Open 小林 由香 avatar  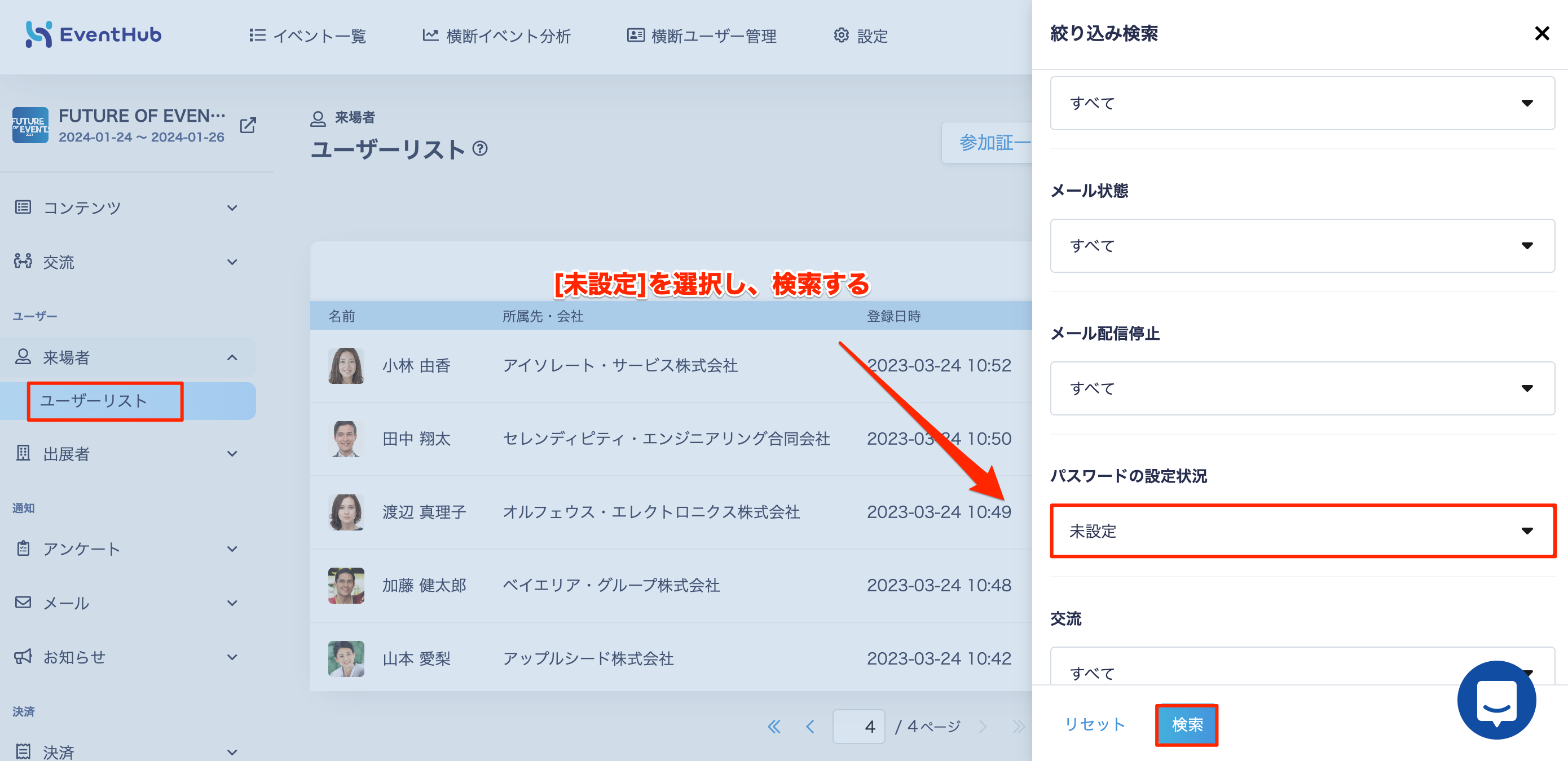[x=346, y=366]
